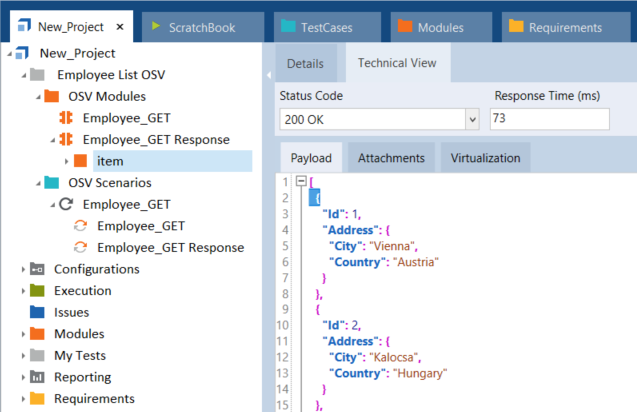Expand the Execution folder
Screen dimensions: 637x412
point(23,291)
